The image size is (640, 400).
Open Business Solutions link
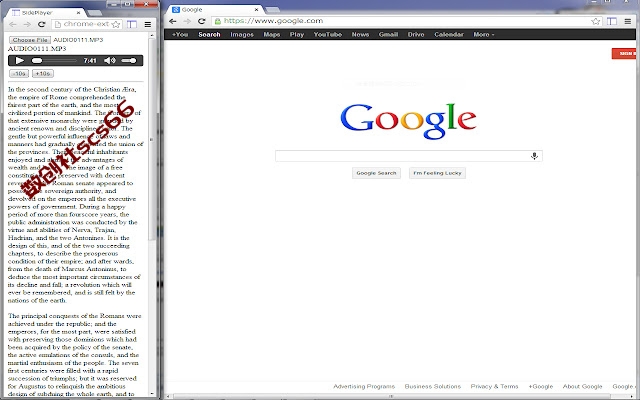pos(433,386)
